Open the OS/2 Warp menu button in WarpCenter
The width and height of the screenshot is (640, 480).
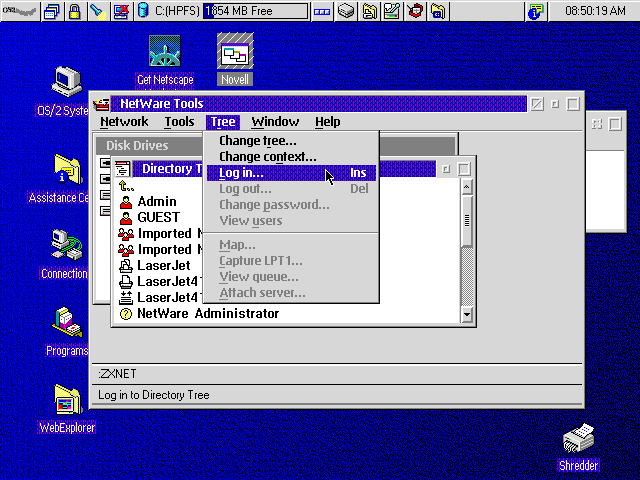tap(20, 11)
